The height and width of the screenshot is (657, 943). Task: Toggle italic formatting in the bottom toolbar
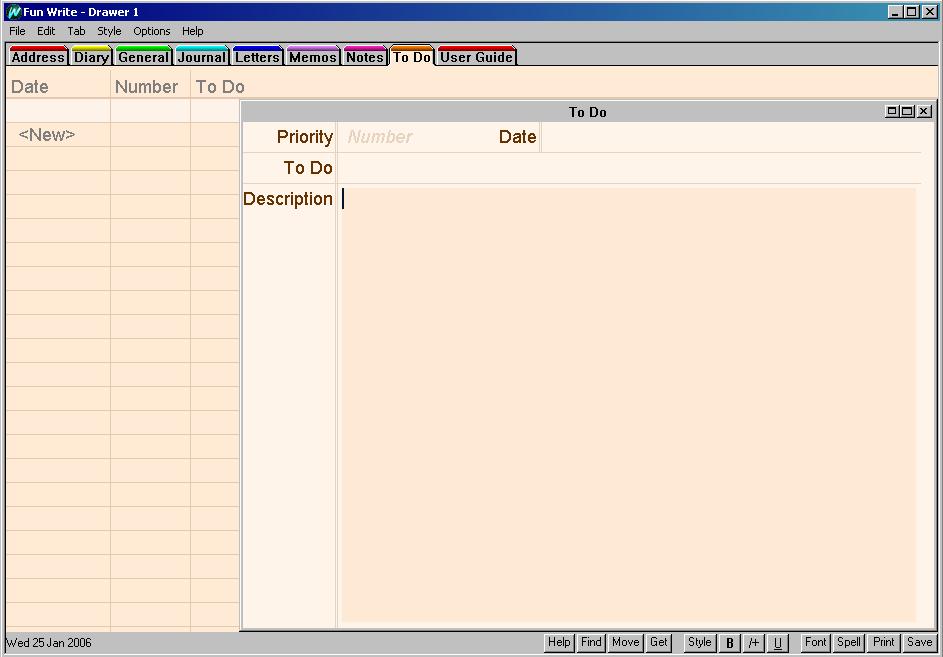(754, 643)
